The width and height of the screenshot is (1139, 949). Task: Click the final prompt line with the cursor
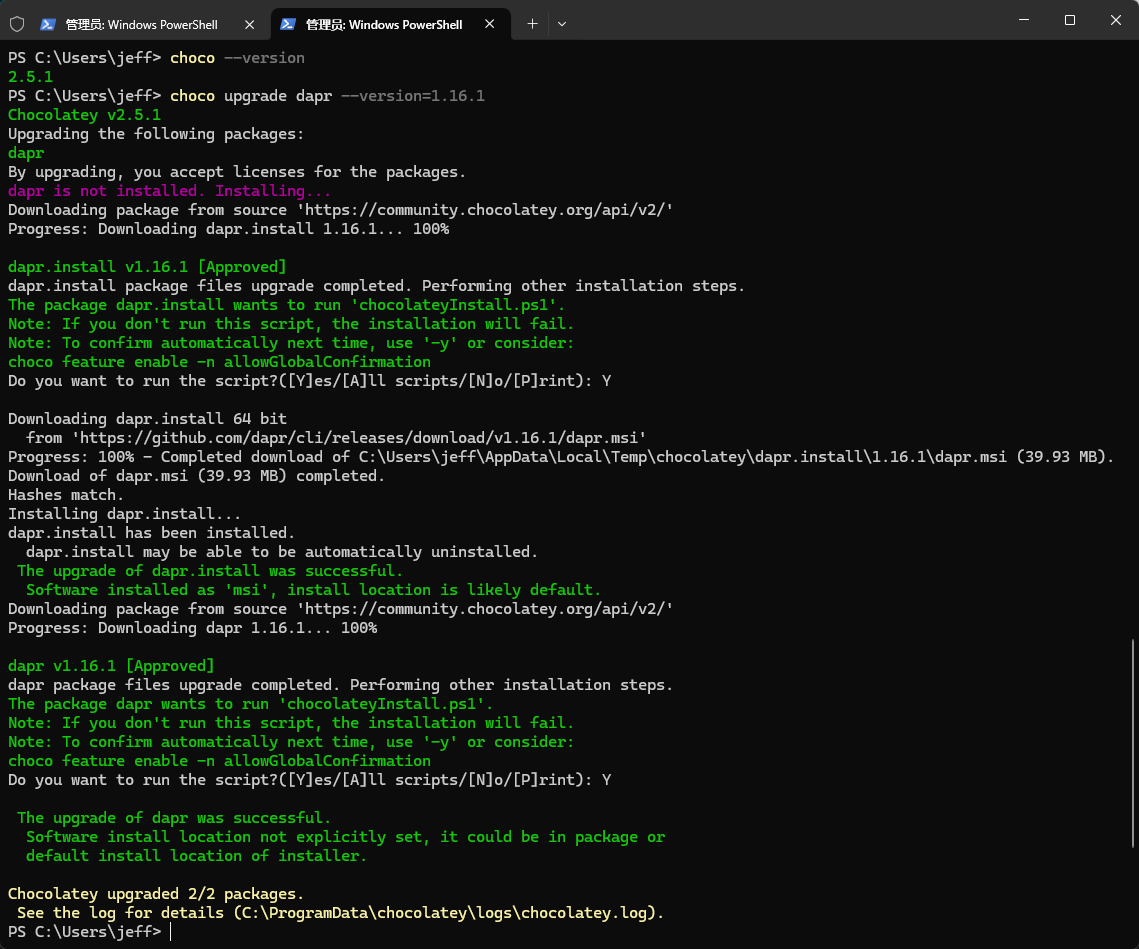90,932
